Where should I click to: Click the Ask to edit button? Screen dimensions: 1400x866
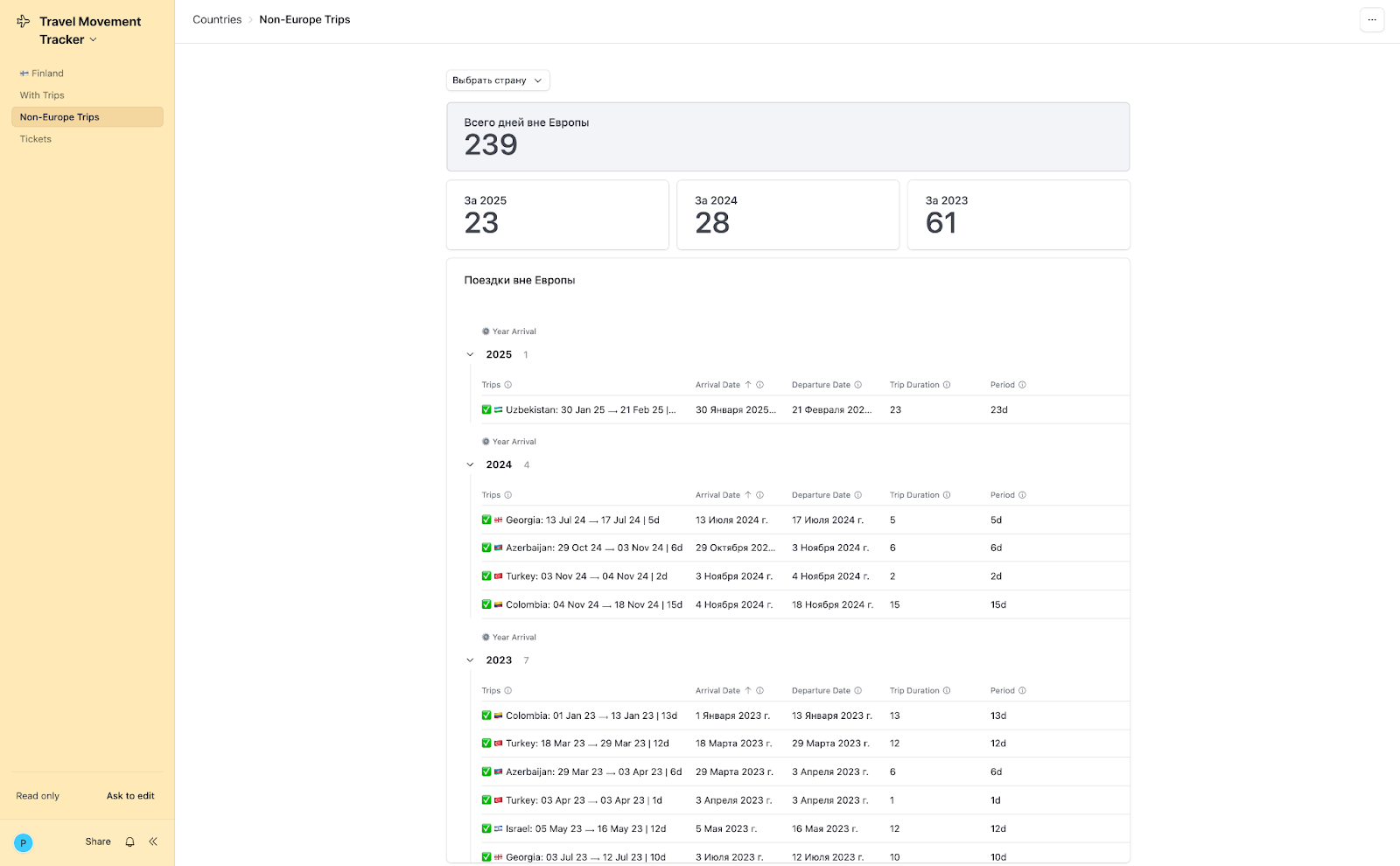coord(130,796)
